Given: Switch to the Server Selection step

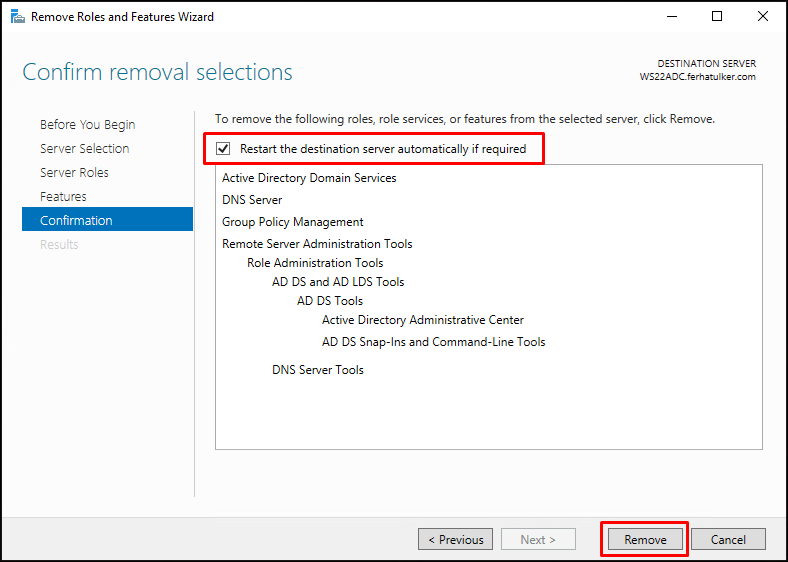Looking at the screenshot, I should 84,149.
